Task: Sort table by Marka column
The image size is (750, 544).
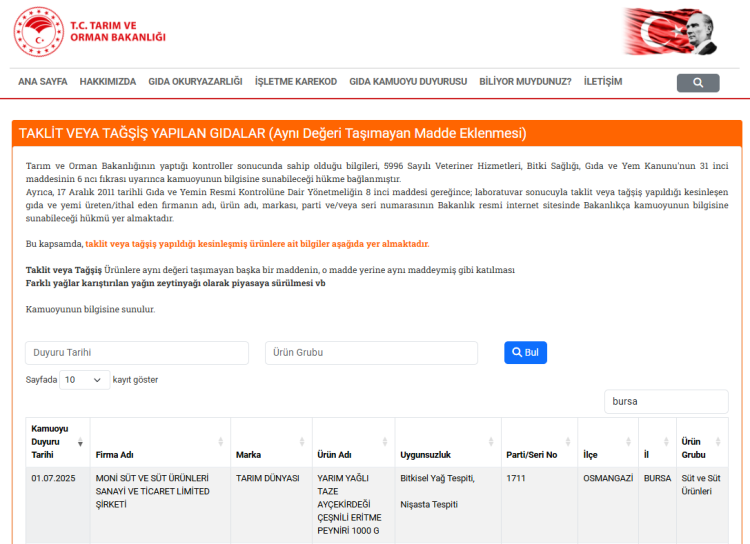Action: pyautogui.click(x=269, y=454)
